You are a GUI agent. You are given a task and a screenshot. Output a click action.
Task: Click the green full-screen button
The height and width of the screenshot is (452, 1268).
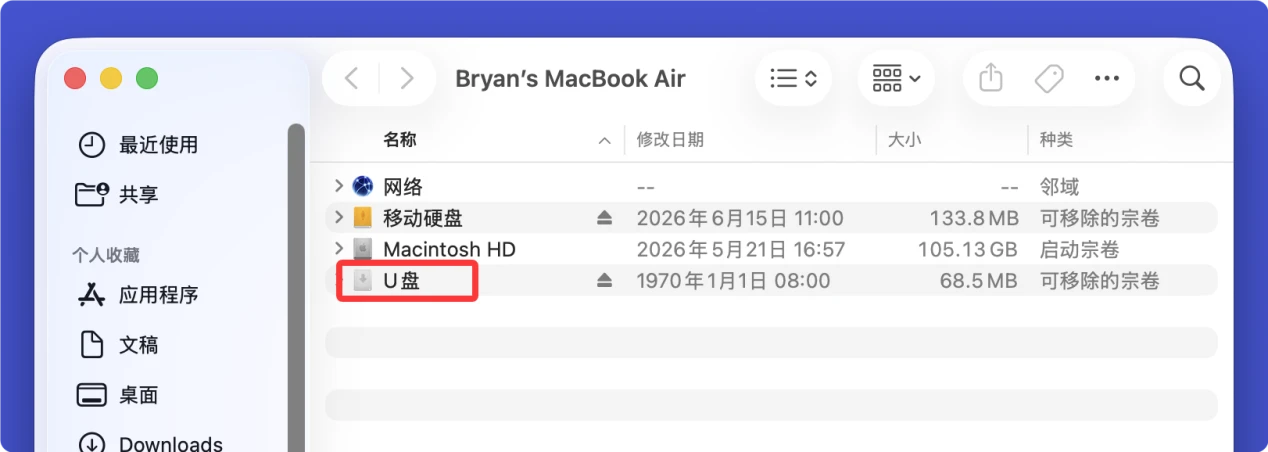[x=147, y=78]
